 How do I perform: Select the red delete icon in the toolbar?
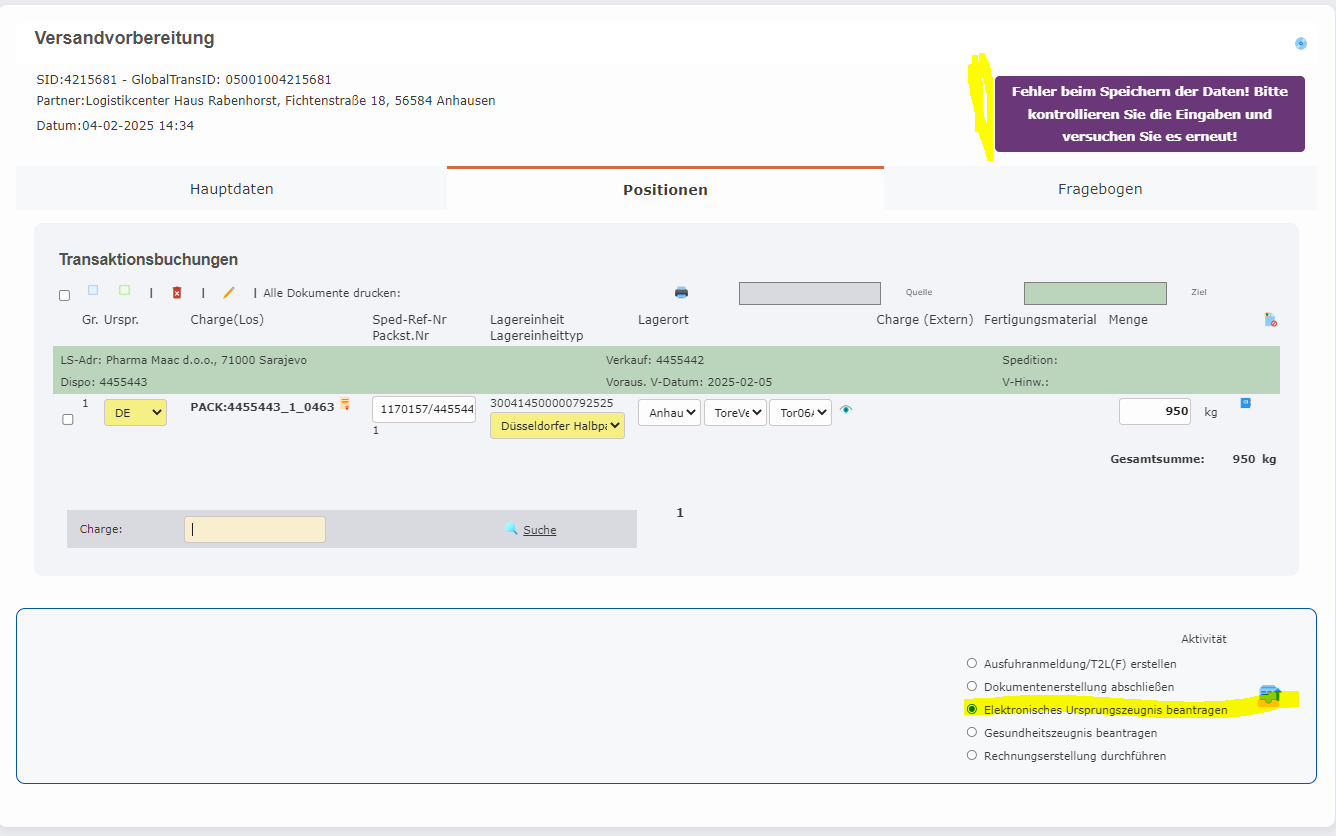(178, 293)
